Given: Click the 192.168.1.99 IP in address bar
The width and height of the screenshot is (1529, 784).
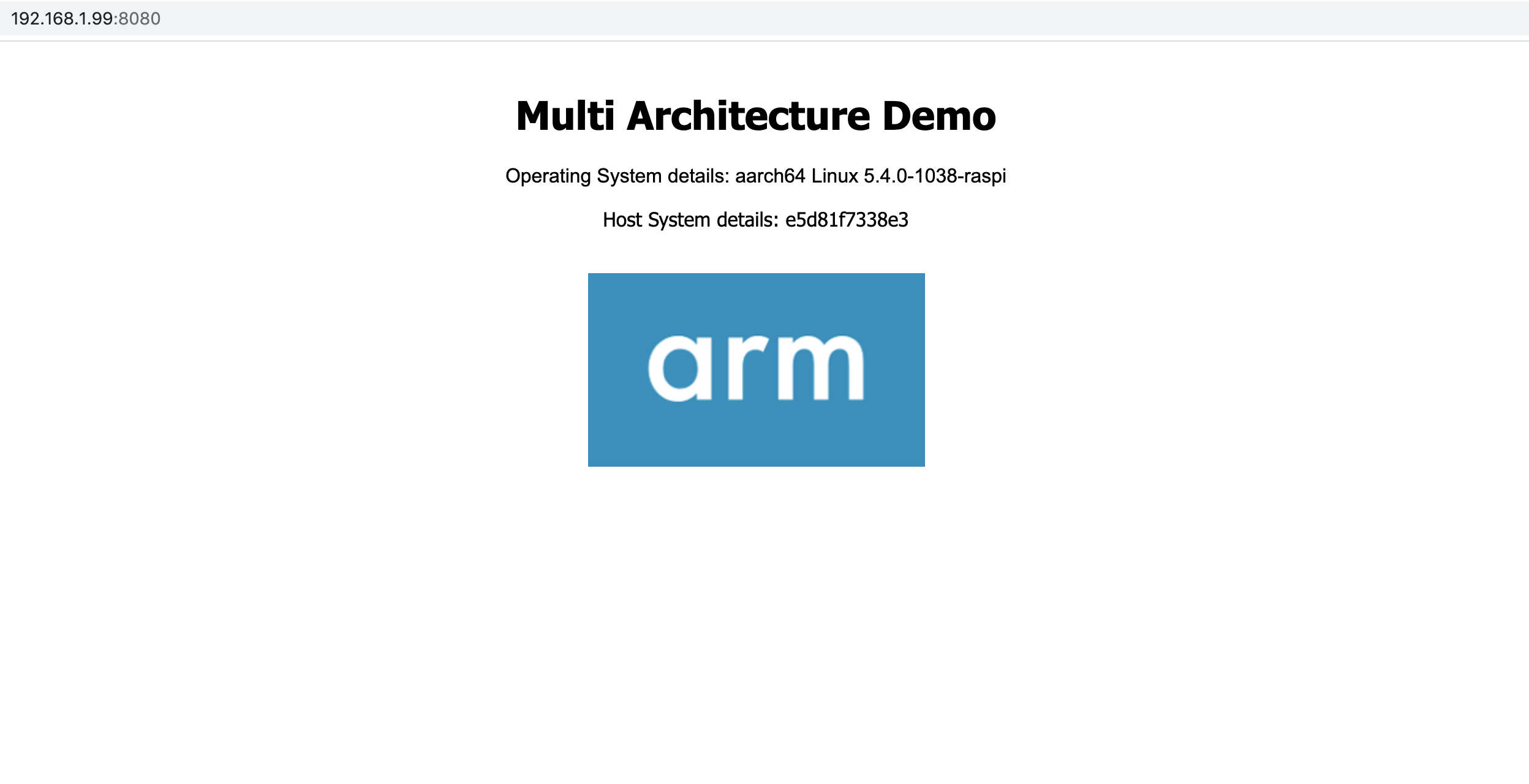Looking at the screenshot, I should [x=61, y=18].
